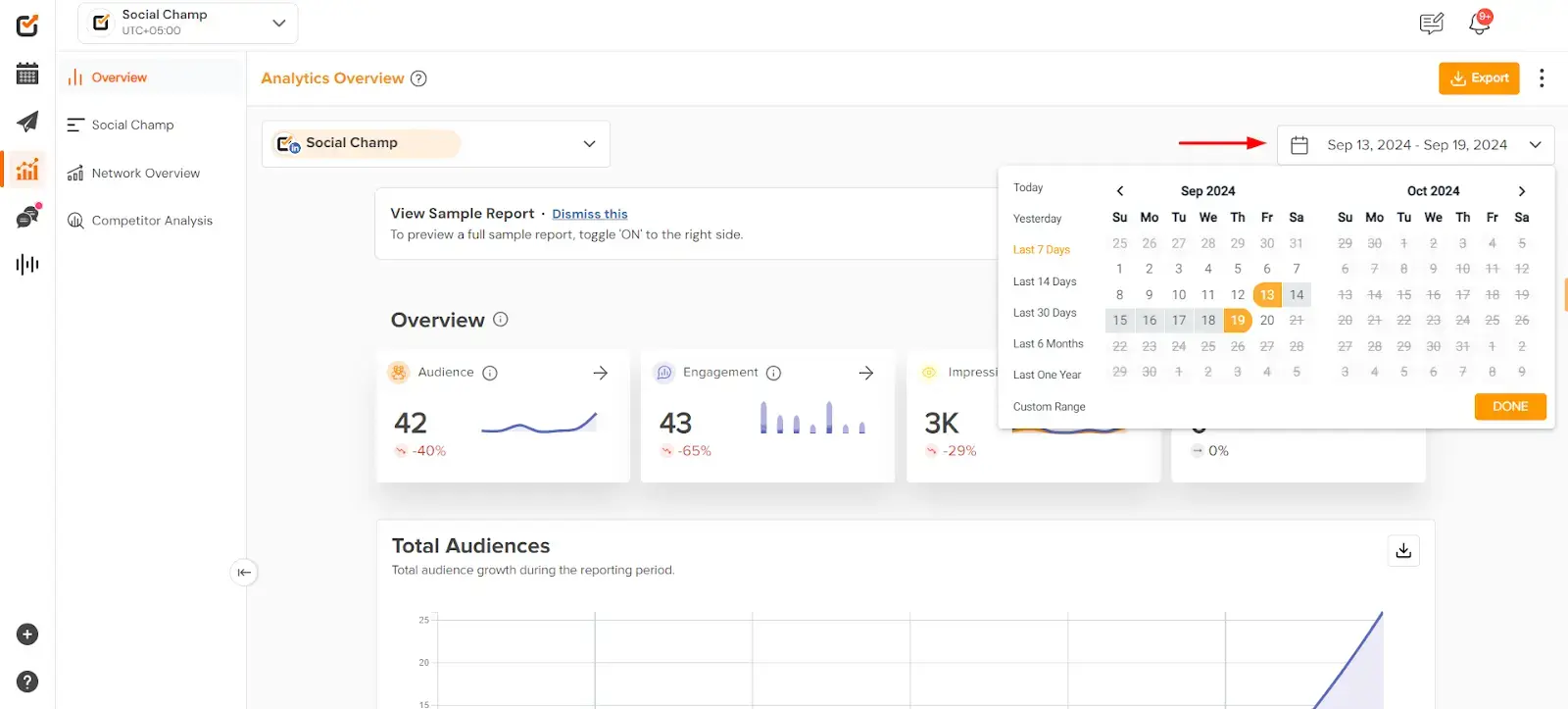Choose Last 30 Days preset

click(1045, 313)
